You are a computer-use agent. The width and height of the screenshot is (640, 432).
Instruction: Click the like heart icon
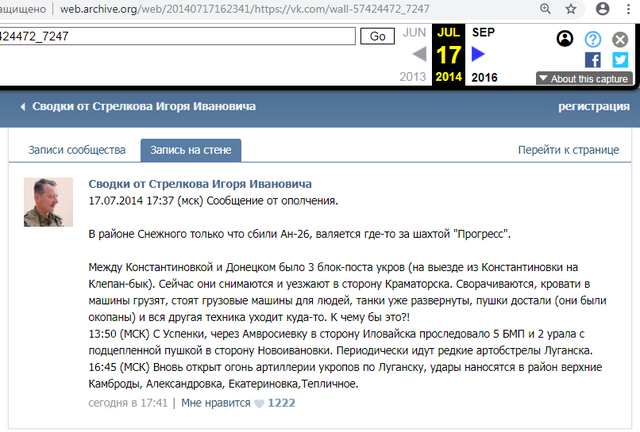click(259, 404)
